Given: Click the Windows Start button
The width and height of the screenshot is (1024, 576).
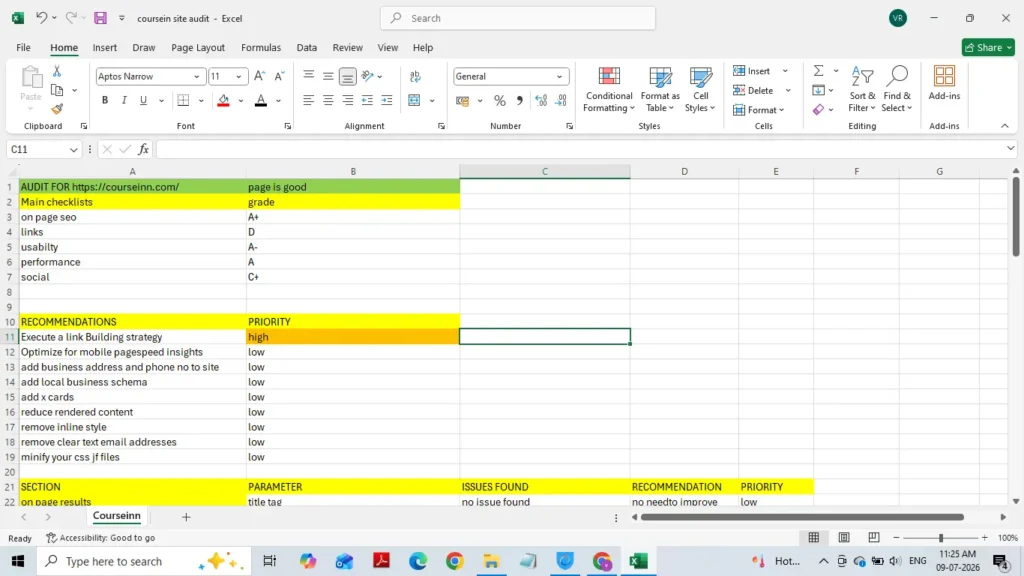Looking at the screenshot, I should tap(18, 561).
